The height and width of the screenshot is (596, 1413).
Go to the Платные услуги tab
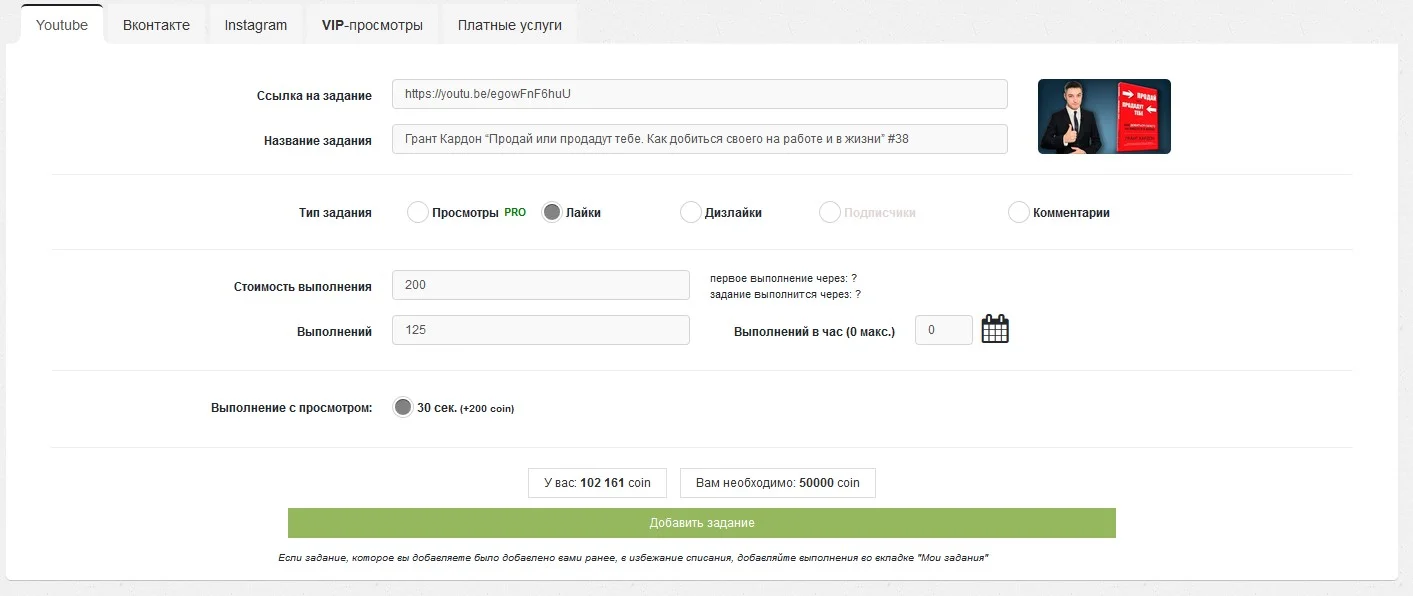[x=510, y=25]
